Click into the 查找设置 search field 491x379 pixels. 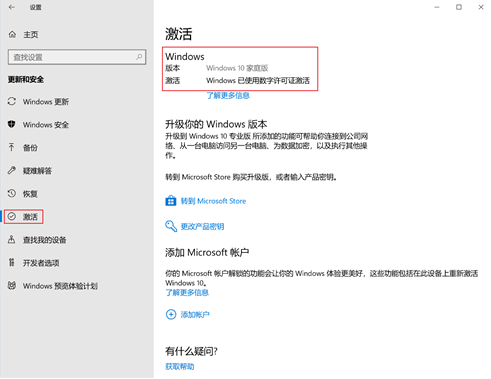coord(77,57)
